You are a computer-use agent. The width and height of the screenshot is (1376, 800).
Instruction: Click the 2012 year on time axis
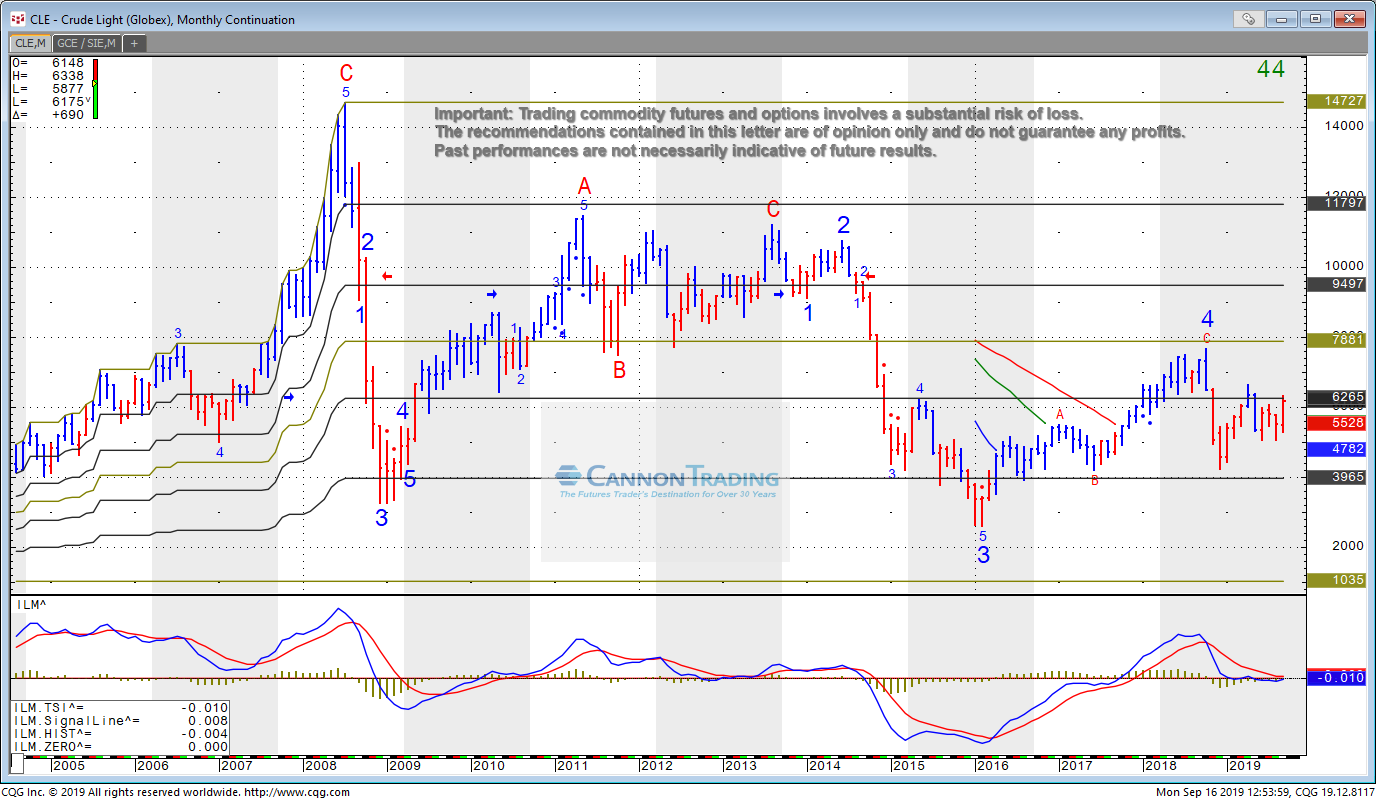tap(656, 766)
